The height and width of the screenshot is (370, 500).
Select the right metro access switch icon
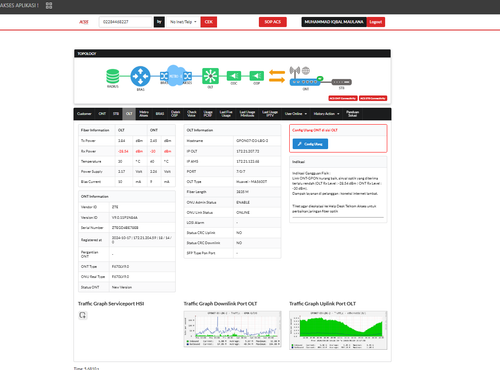tap(187, 76)
